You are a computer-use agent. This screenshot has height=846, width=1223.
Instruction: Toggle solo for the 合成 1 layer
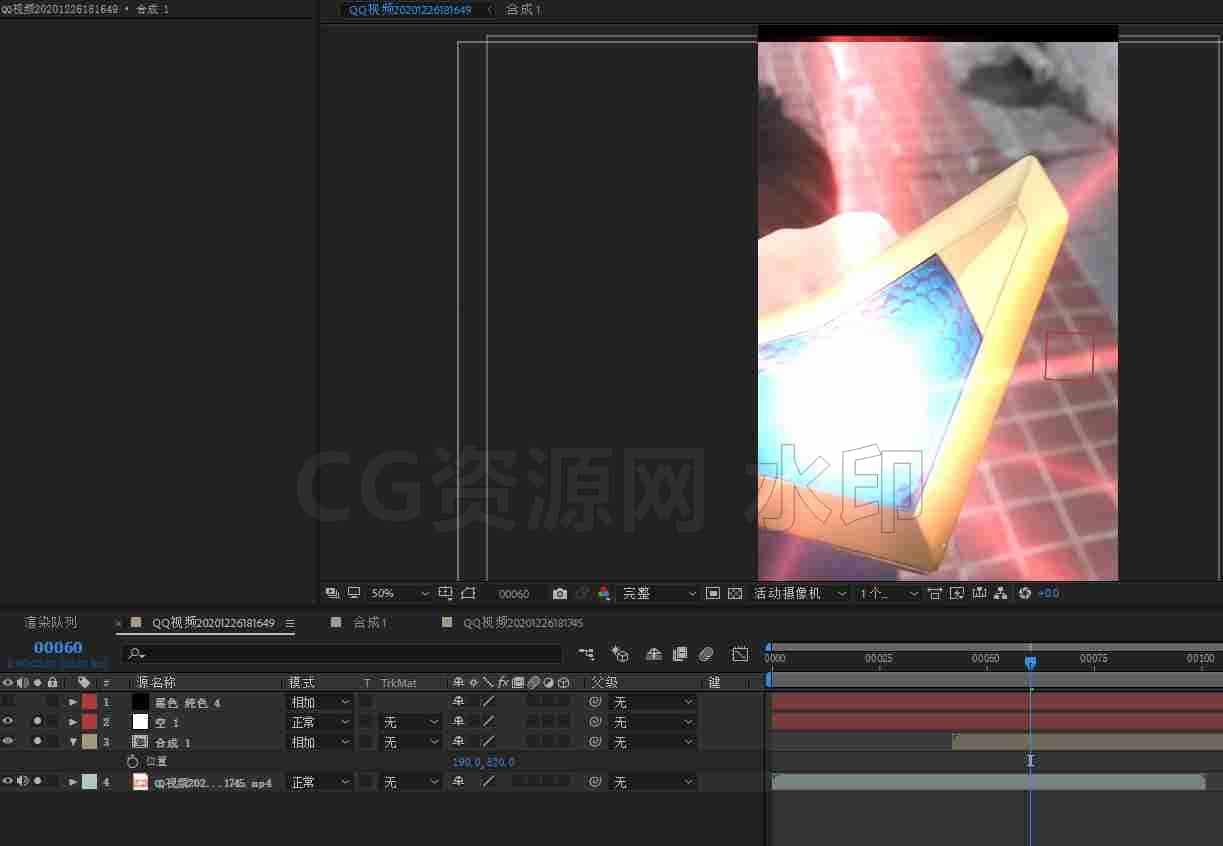(x=37, y=742)
